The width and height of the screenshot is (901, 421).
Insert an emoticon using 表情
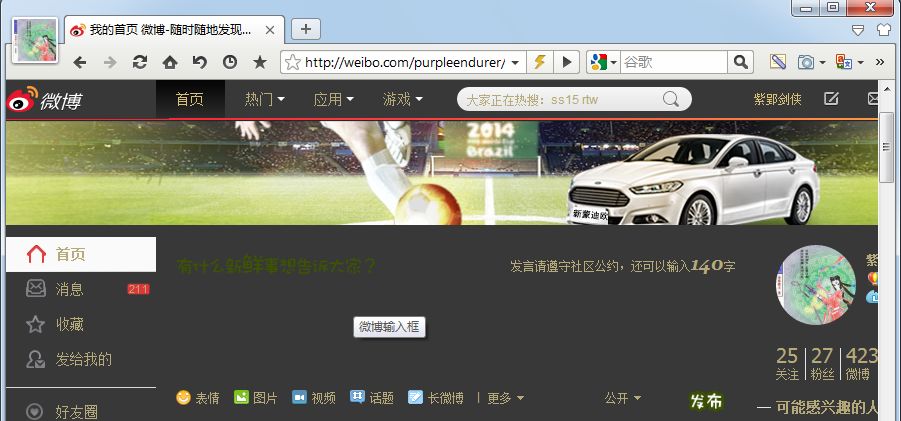(198, 398)
